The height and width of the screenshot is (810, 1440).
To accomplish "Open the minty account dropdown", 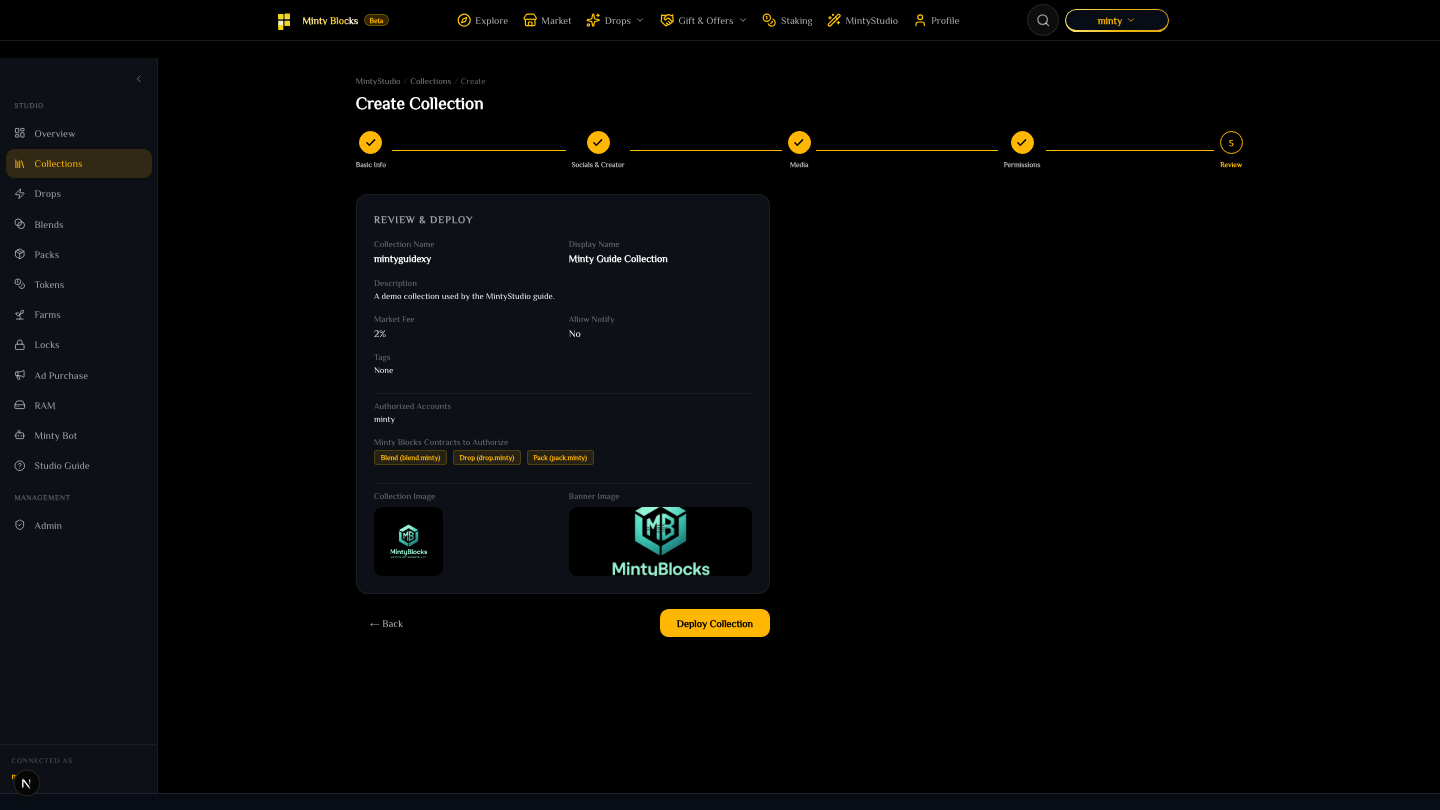I will point(1116,20).
